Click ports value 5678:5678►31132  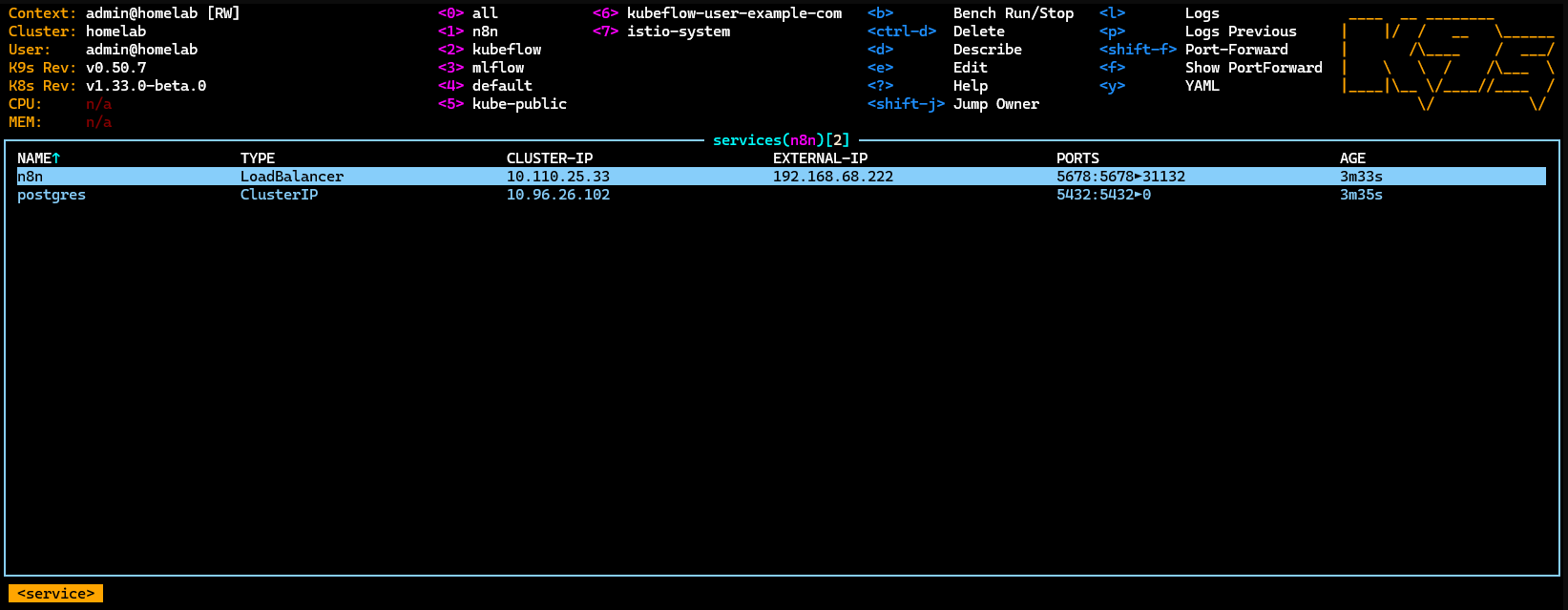(1121, 177)
